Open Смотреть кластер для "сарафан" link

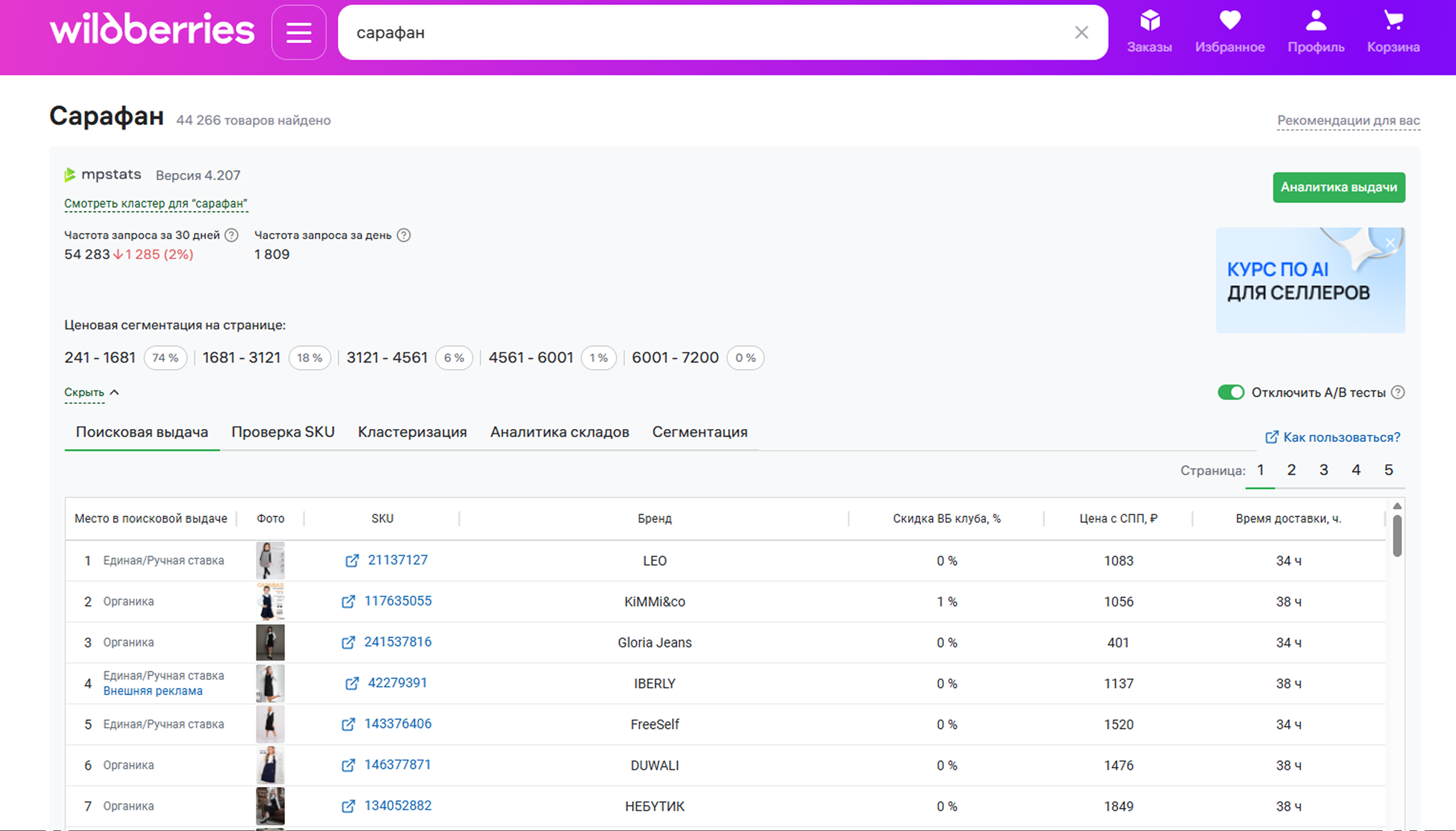[x=156, y=204]
